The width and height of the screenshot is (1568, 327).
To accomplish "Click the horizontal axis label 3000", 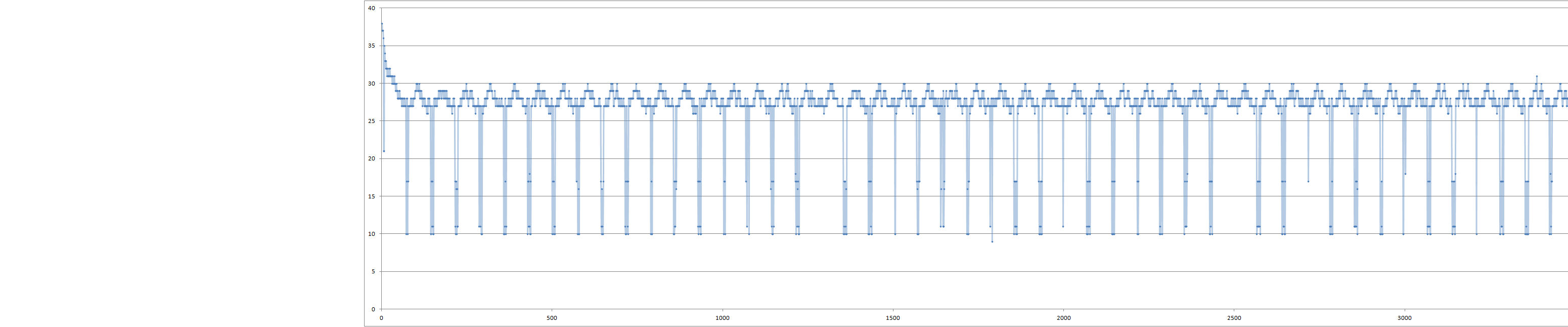I will click(x=1404, y=318).
